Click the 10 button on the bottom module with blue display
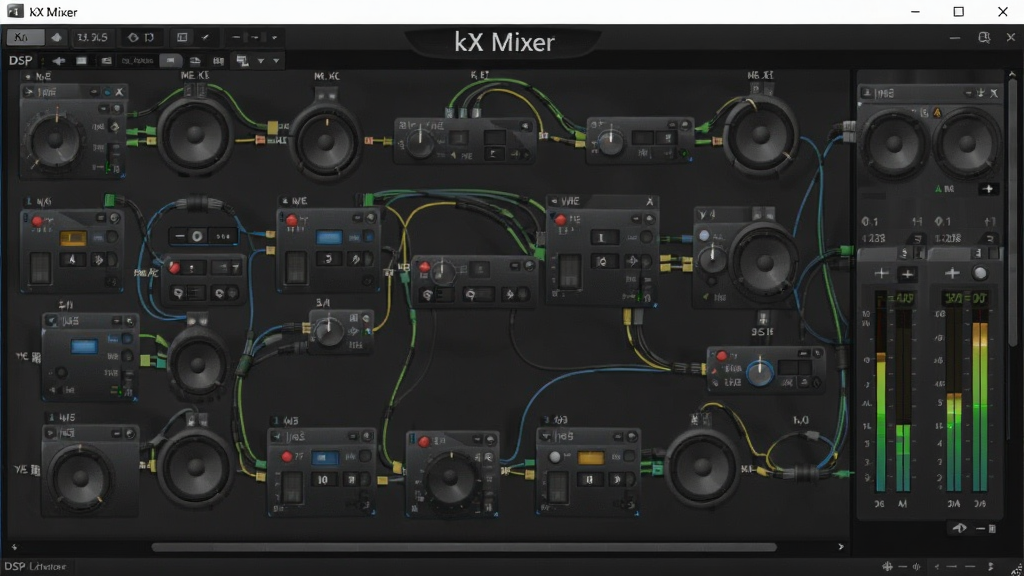This screenshot has width=1024, height=576. click(323, 479)
